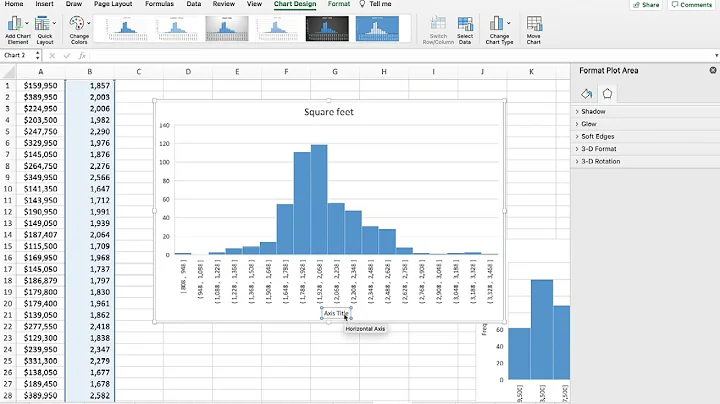Open the Quick Layout dropdown arrow
This screenshot has height=404, width=720.
pos(54,23)
